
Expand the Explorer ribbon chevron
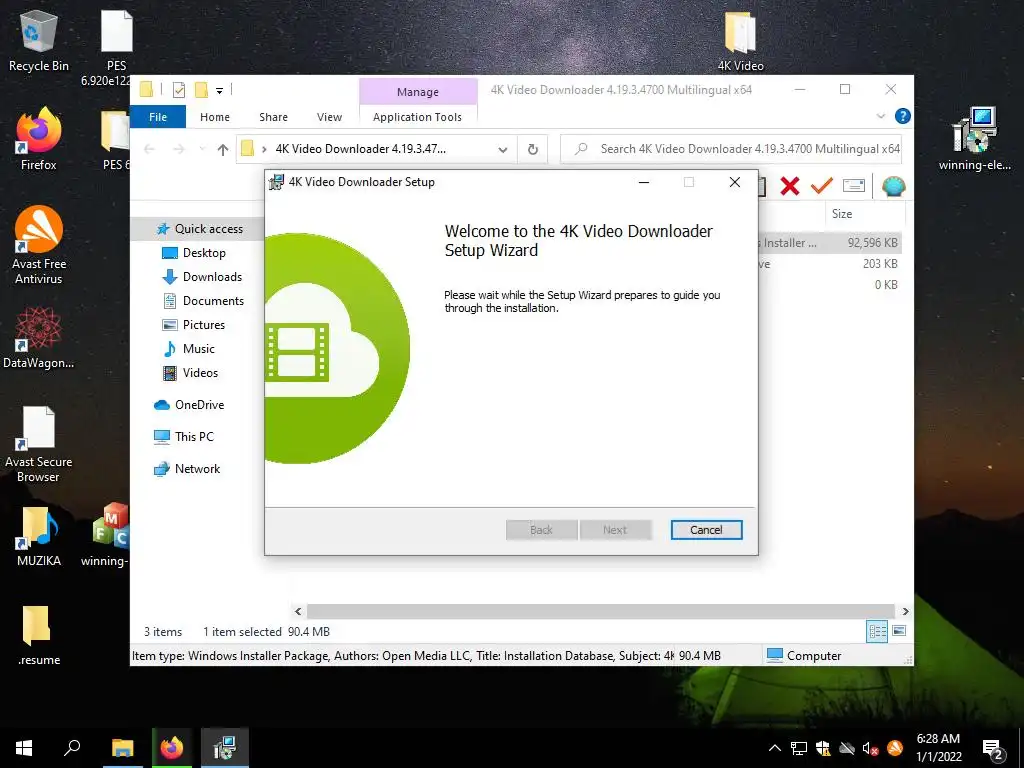(x=880, y=116)
